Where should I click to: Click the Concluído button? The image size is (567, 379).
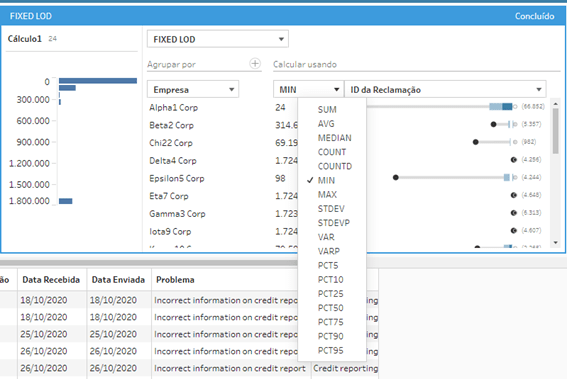click(x=534, y=16)
